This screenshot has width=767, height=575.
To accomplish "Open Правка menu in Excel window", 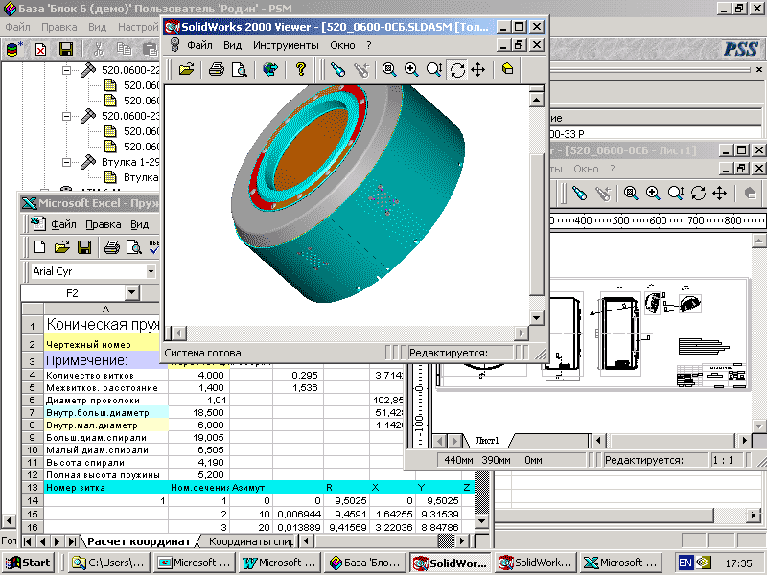I will (x=103, y=224).
